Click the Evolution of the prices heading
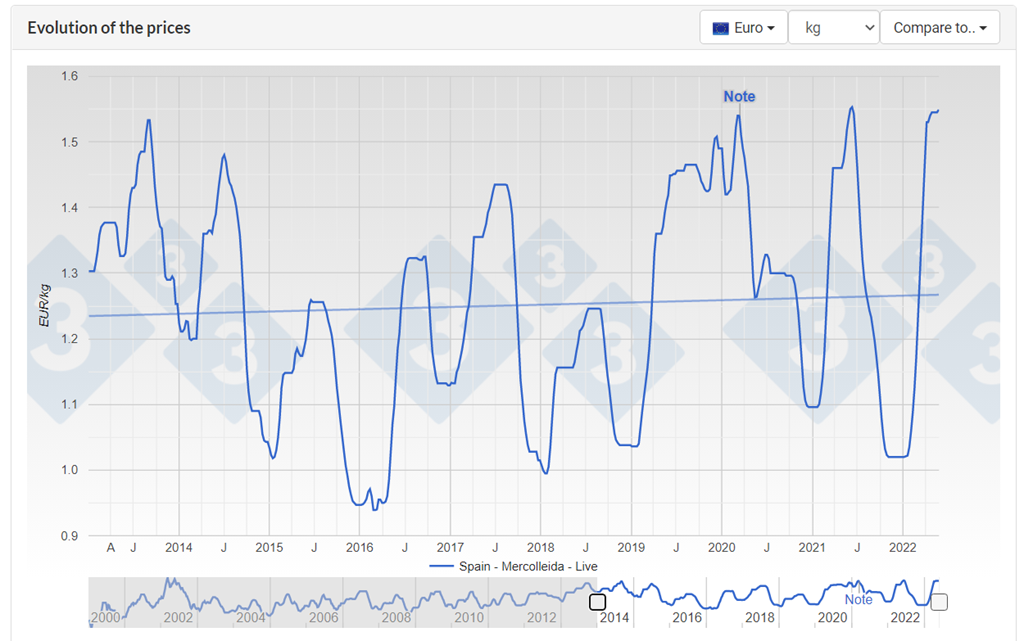The width and height of the screenshot is (1024, 641). [x=109, y=28]
